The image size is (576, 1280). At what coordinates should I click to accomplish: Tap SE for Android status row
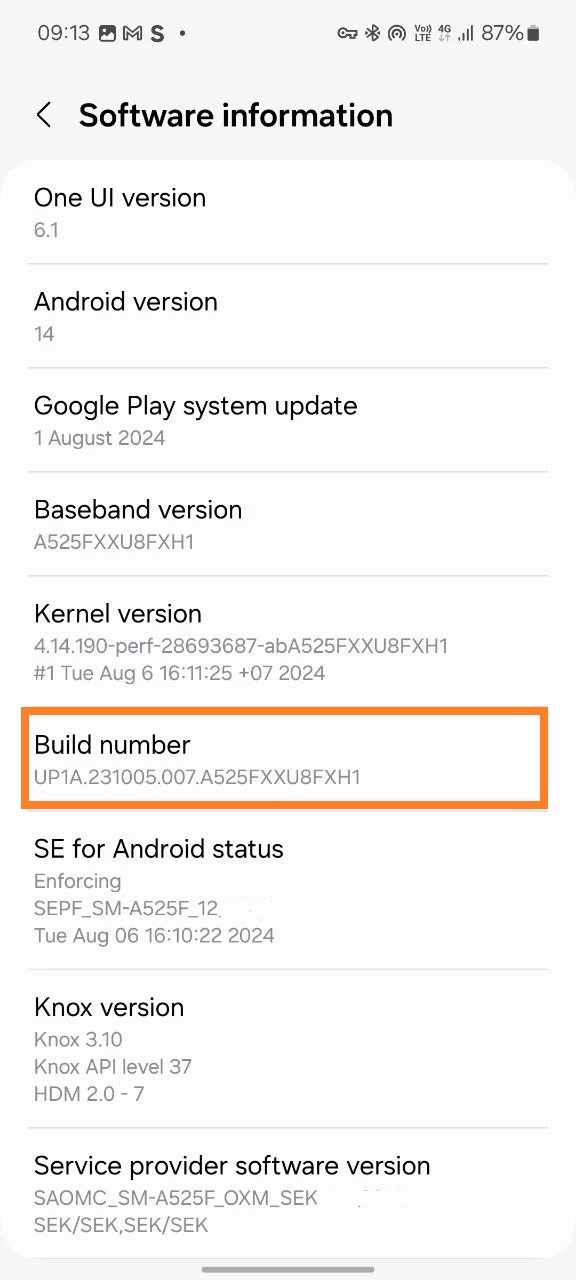(288, 890)
